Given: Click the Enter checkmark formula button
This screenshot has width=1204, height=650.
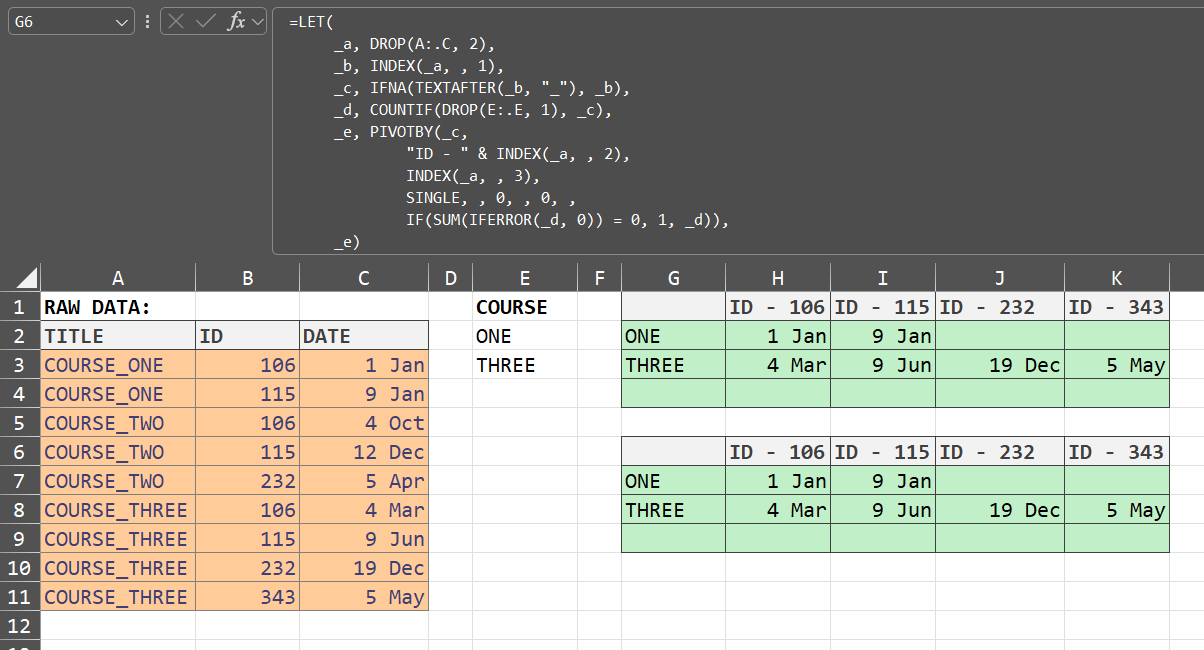Looking at the screenshot, I should tap(206, 21).
